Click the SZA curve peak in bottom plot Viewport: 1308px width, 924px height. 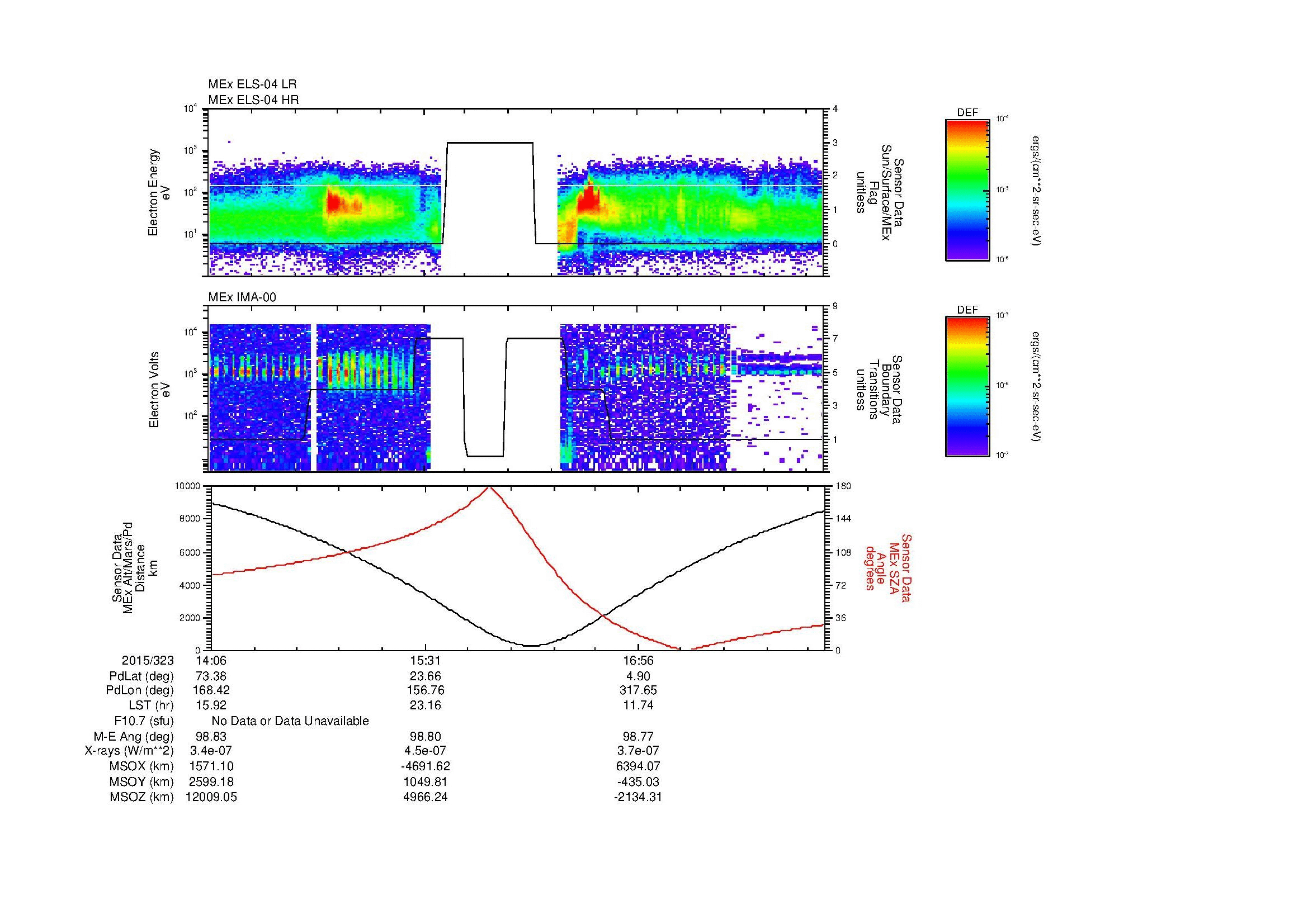pos(489,488)
